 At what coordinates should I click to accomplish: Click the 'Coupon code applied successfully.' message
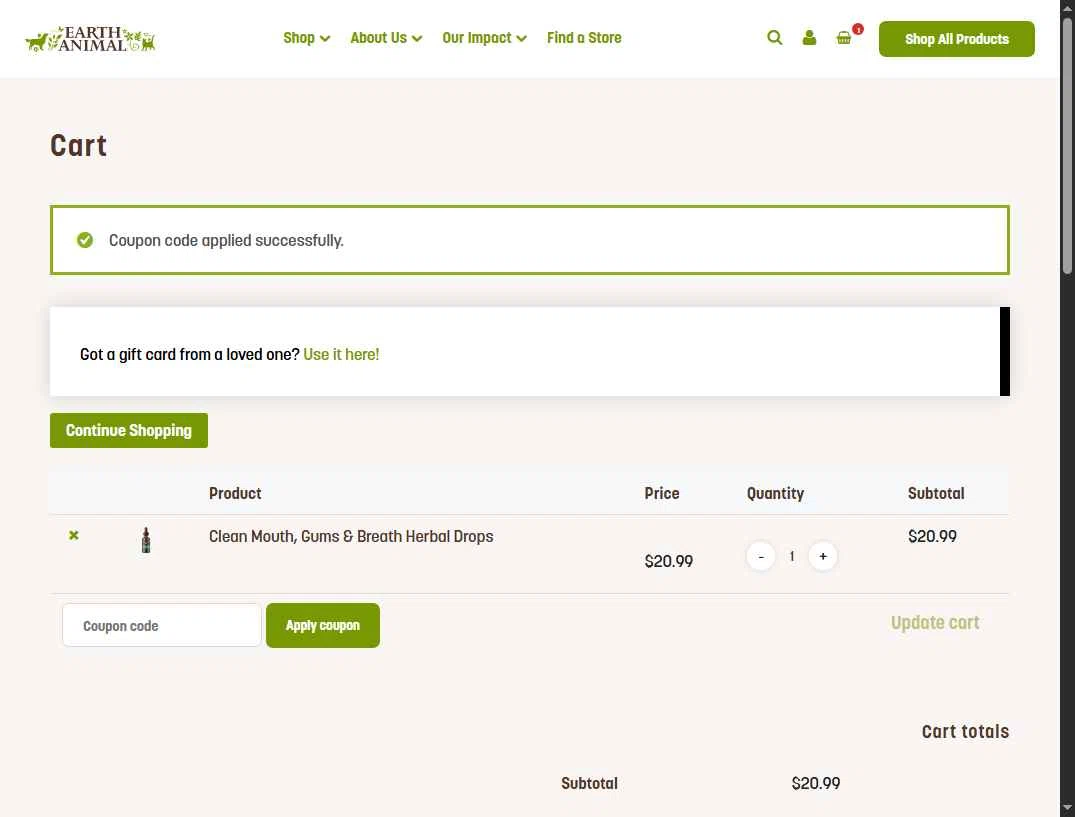point(226,241)
